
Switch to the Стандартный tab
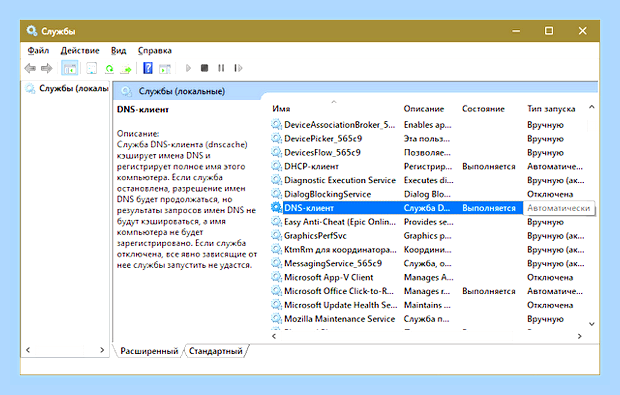216,351
